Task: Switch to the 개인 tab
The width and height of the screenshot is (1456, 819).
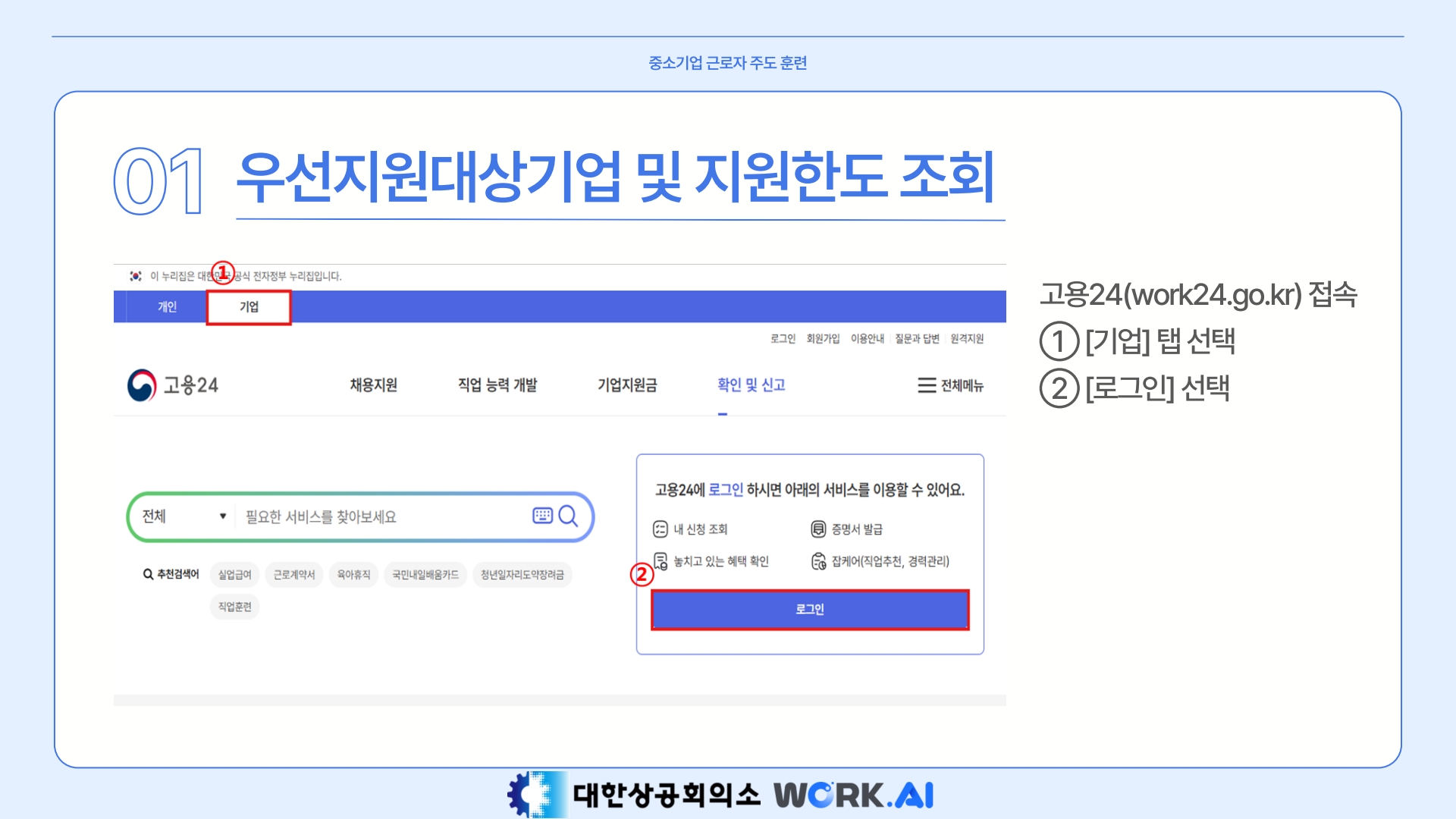Action: pos(167,307)
